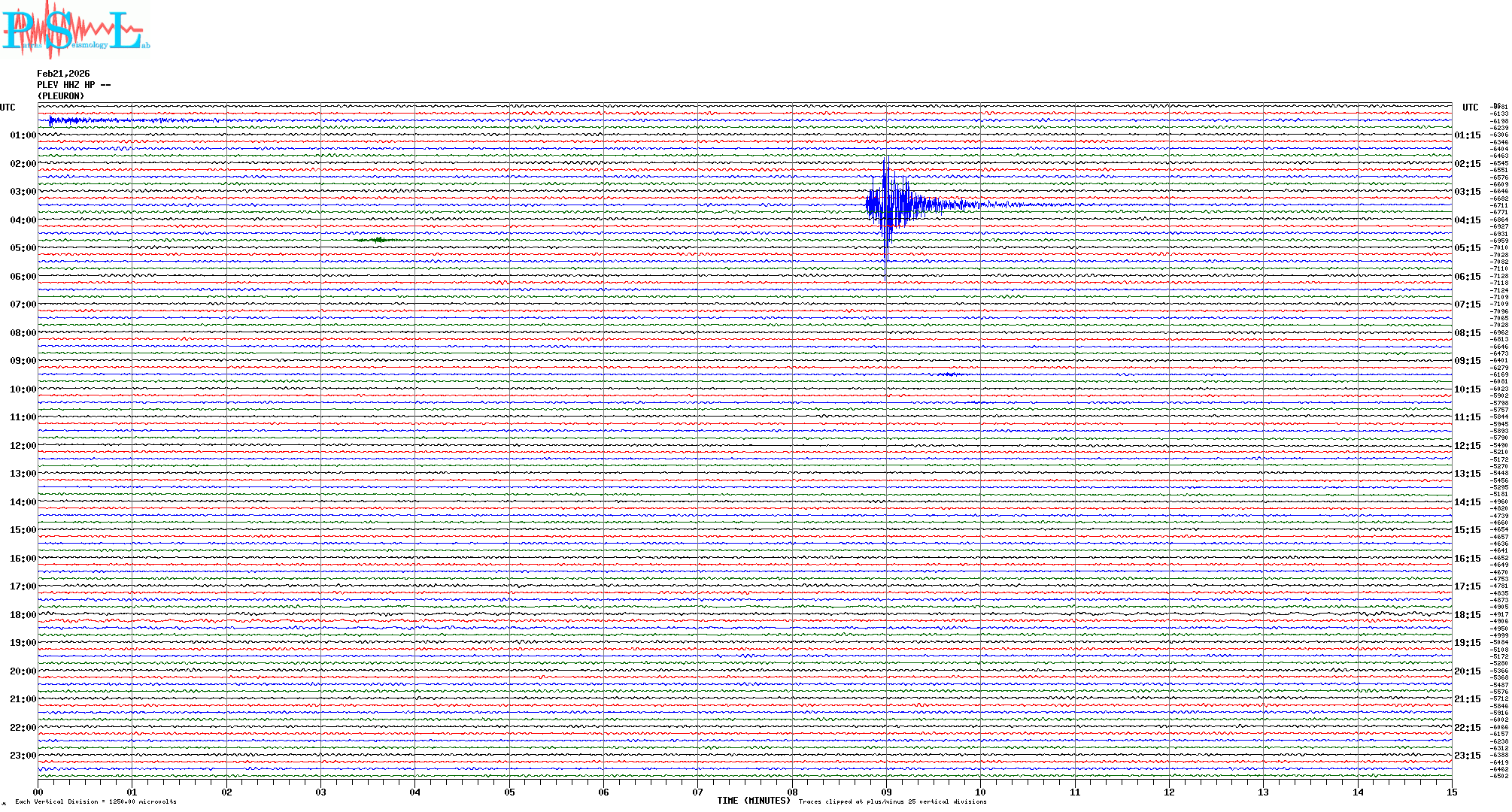
Task: Click the 15 minute tick at bottom
Action: [x=1451, y=792]
